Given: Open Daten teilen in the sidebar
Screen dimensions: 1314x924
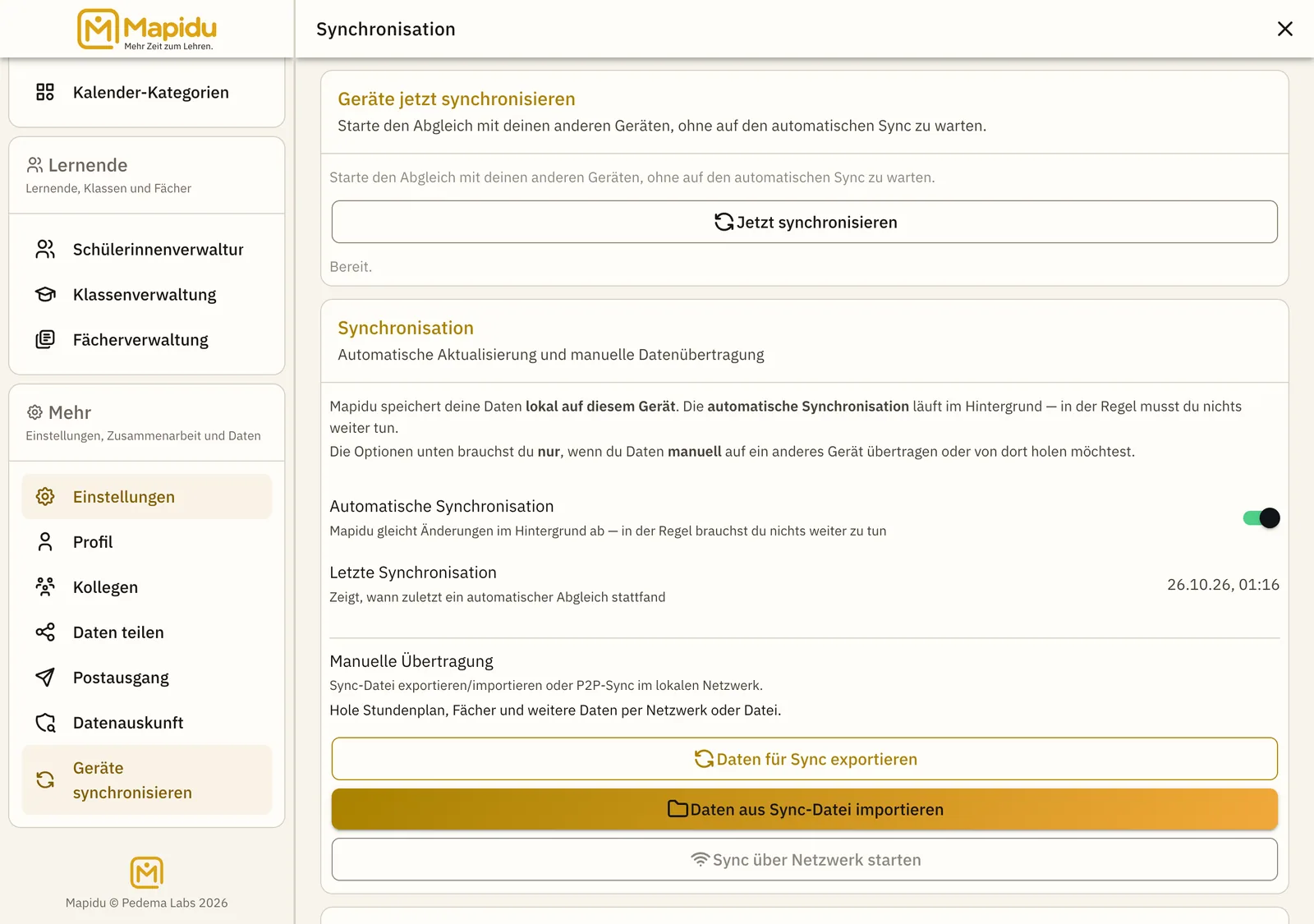Looking at the screenshot, I should (147, 632).
